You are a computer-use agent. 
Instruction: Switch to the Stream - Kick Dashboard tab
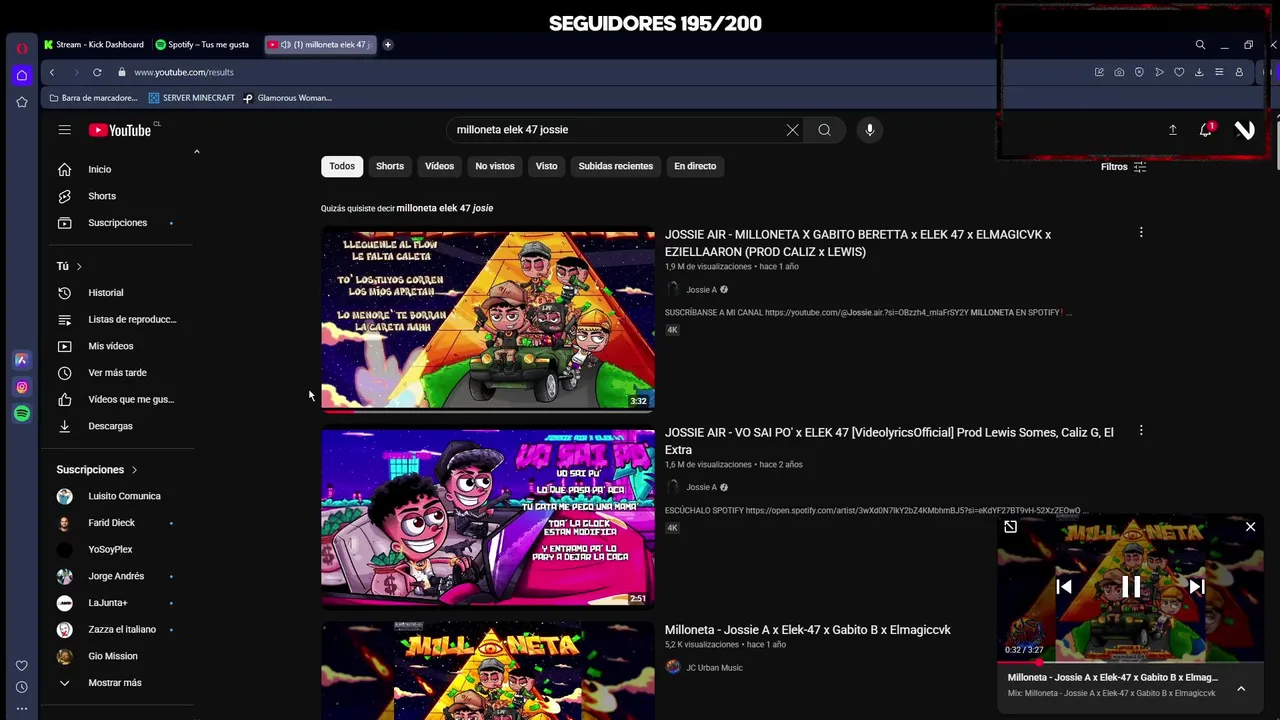click(95, 44)
